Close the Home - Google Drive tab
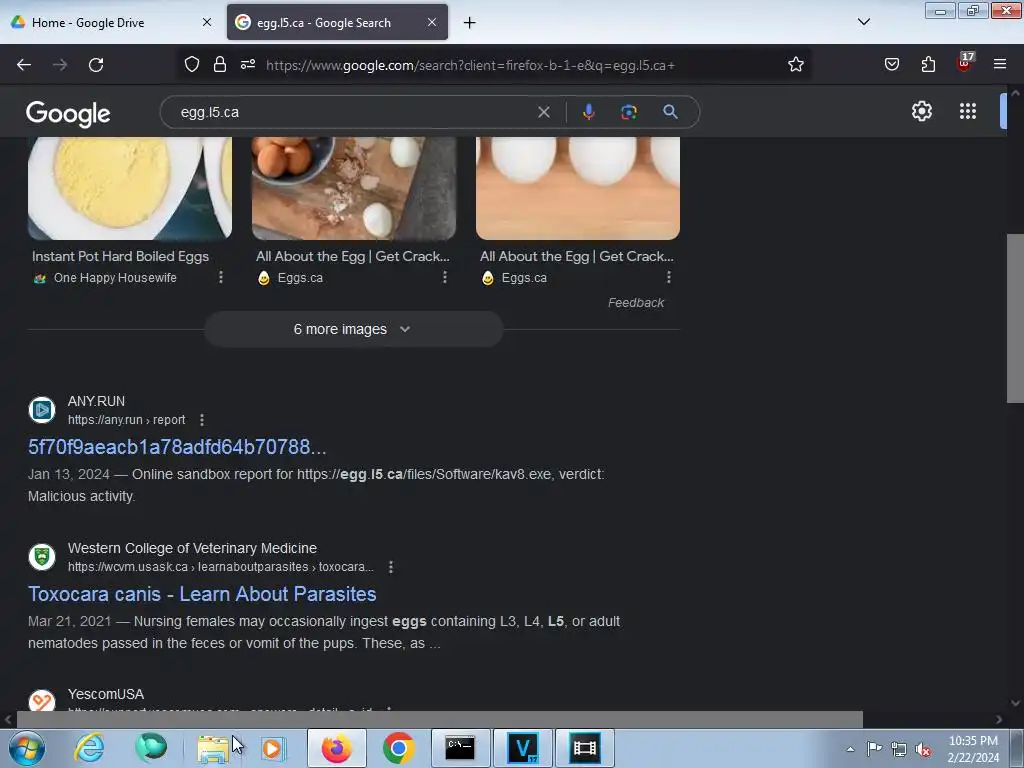The height and width of the screenshot is (768, 1024). [x=207, y=22]
